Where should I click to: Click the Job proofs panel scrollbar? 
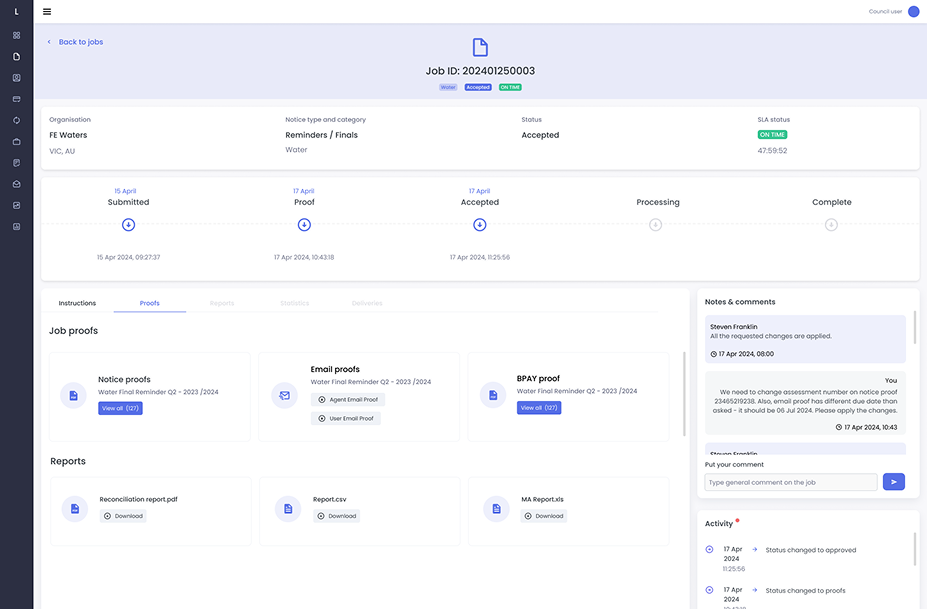pyautogui.click(x=684, y=394)
